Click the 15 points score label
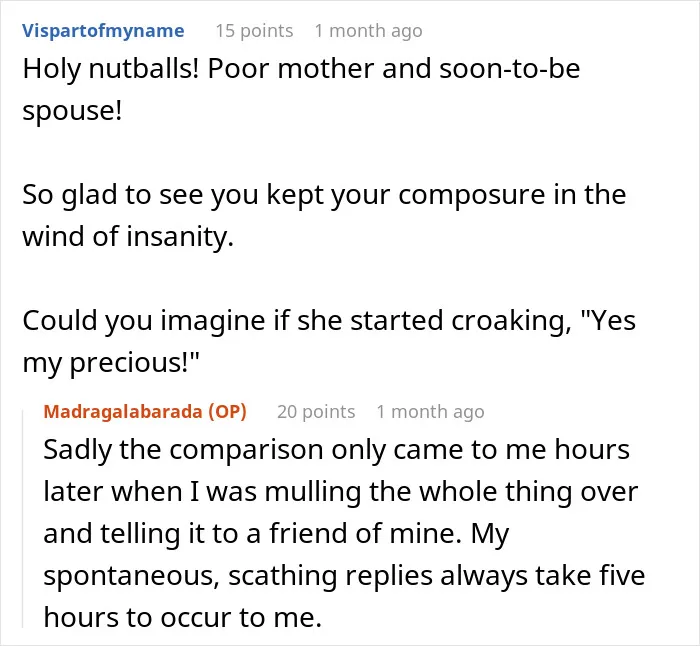This screenshot has height=646, width=700. pos(254,31)
